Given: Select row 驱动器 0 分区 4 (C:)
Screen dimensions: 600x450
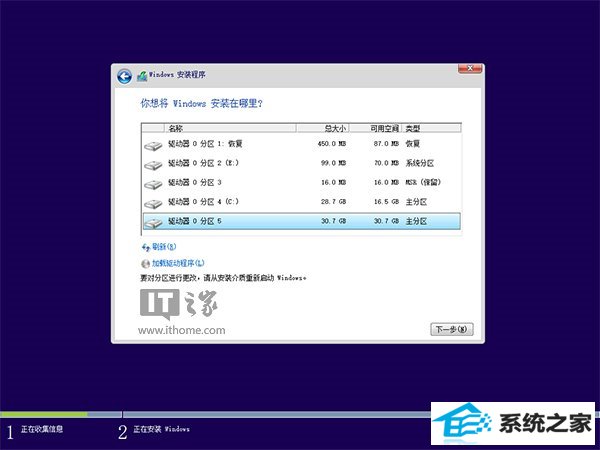Looking at the screenshot, I should coord(302,202).
